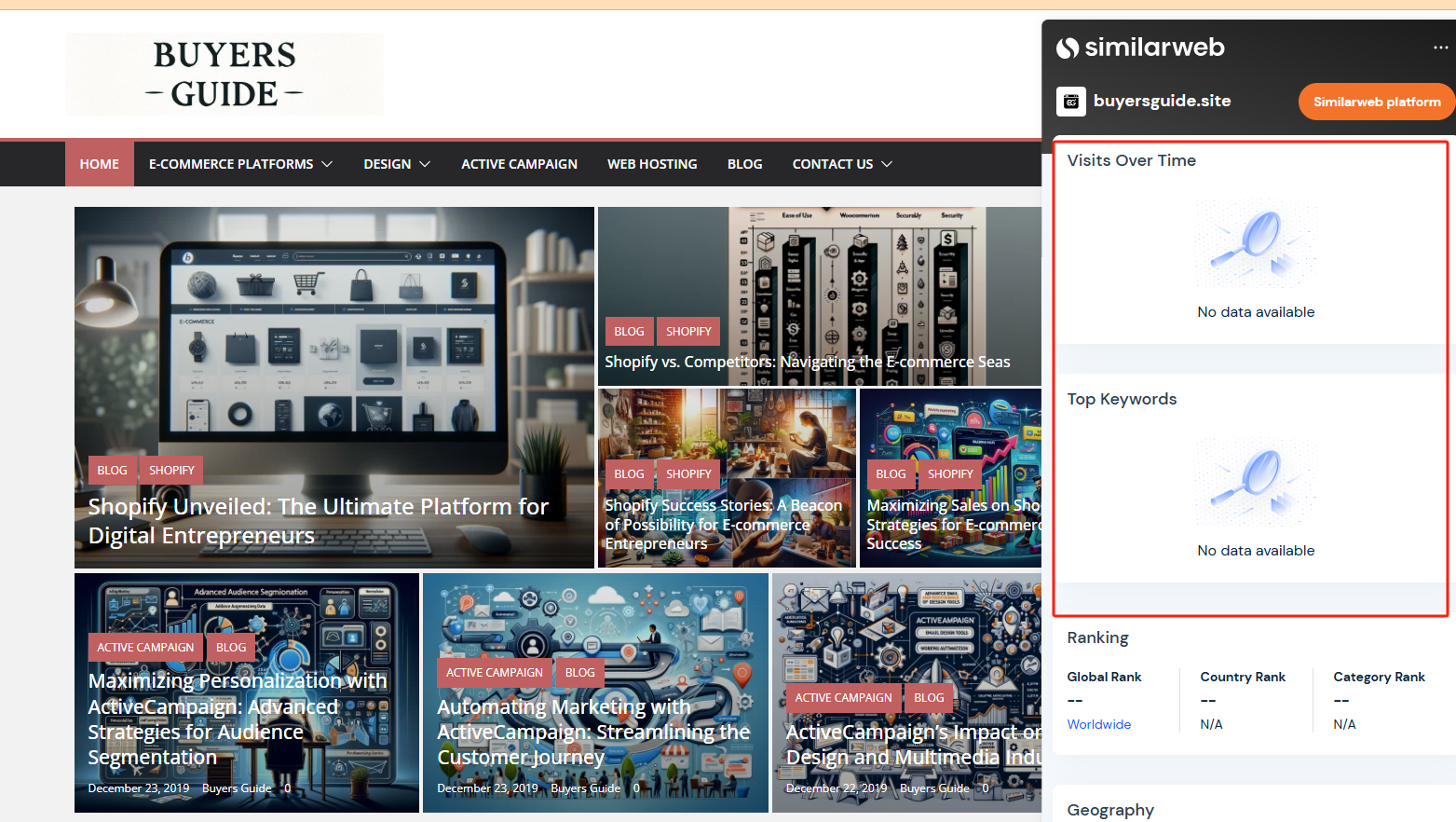Open Shopify Unveiled article headline
Screen dimensions: 1456x822
(318, 520)
